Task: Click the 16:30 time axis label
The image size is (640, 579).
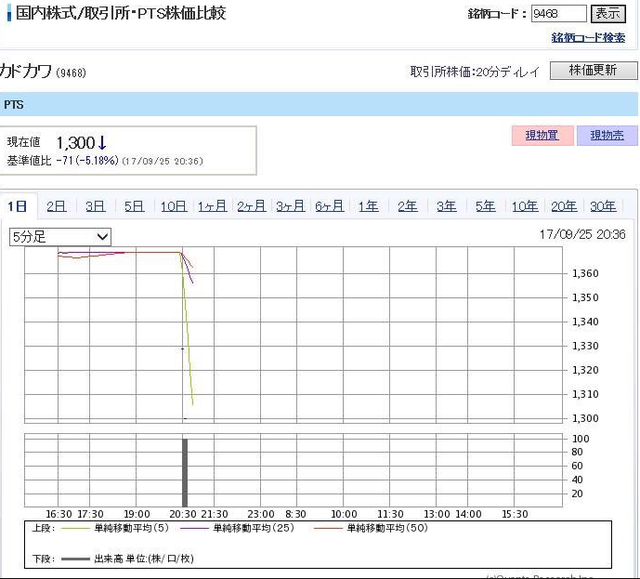Action: coord(59,514)
